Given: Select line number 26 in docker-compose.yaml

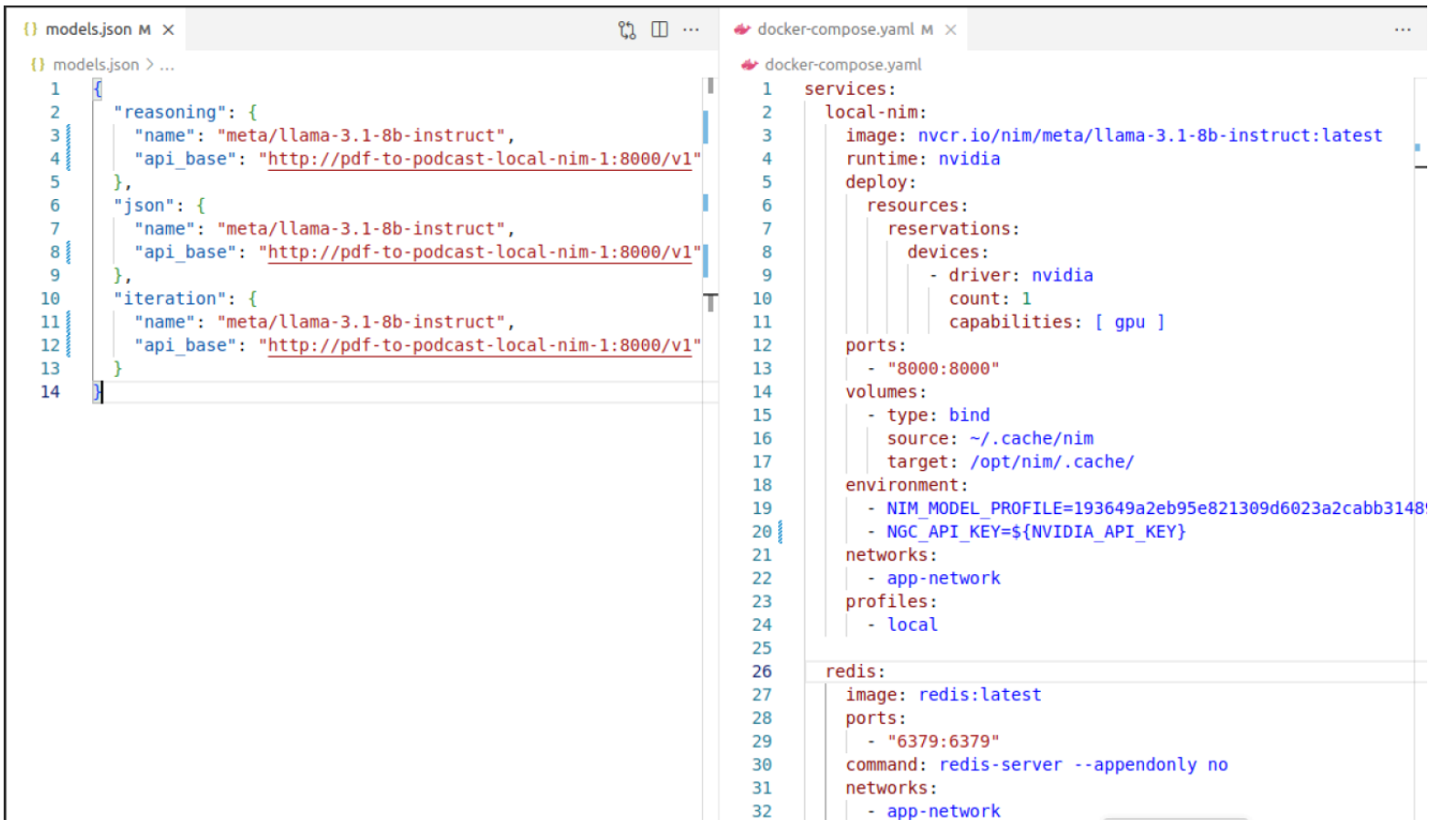Looking at the screenshot, I should tap(762, 671).
